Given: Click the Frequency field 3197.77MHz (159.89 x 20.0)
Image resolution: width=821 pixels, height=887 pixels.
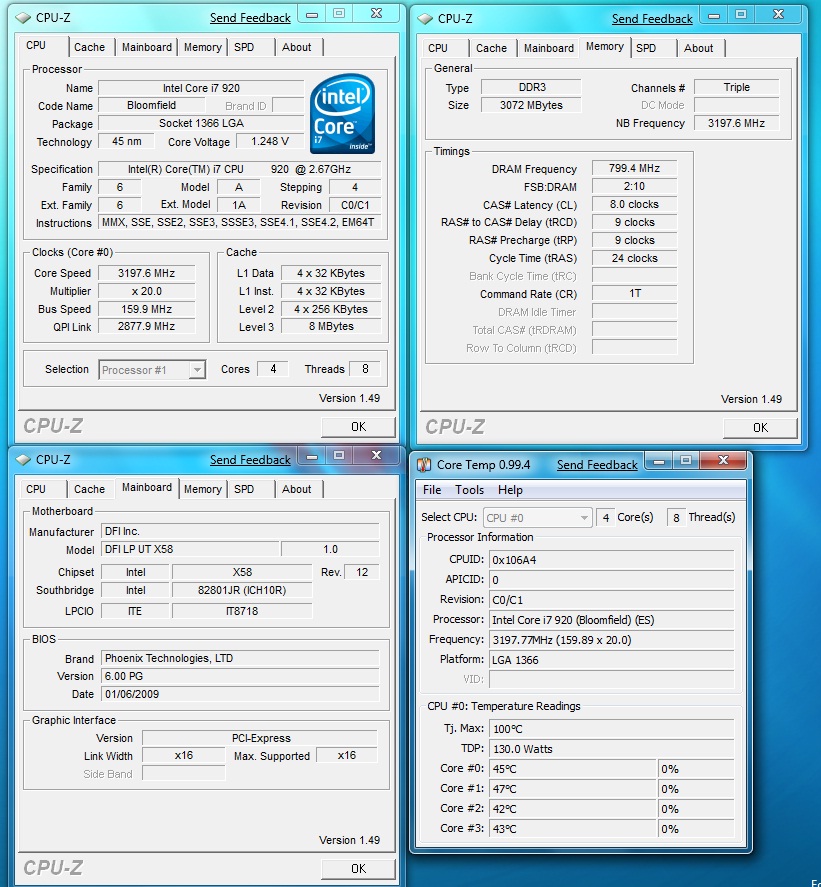Looking at the screenshot, I should point(611,640).
